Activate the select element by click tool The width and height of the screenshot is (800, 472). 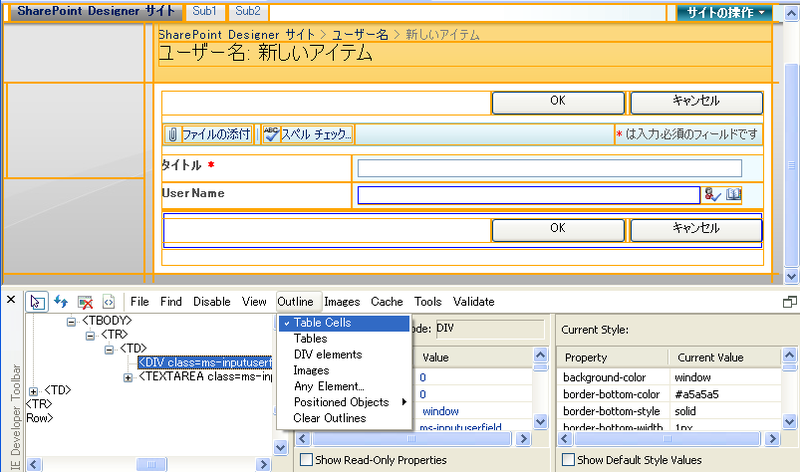(x=37, y=302)
